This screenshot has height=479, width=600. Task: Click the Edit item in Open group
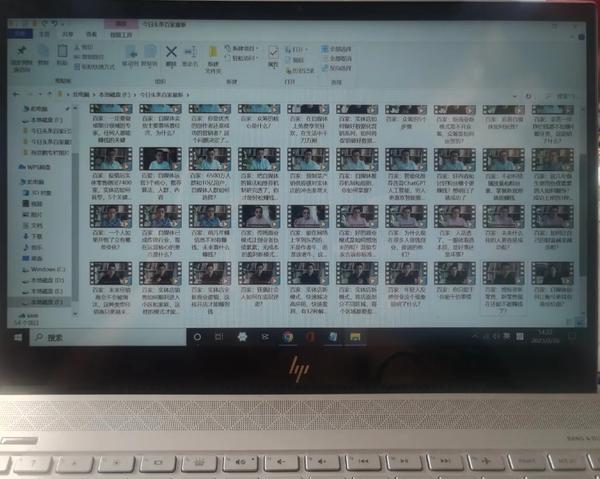pos(295,60)
